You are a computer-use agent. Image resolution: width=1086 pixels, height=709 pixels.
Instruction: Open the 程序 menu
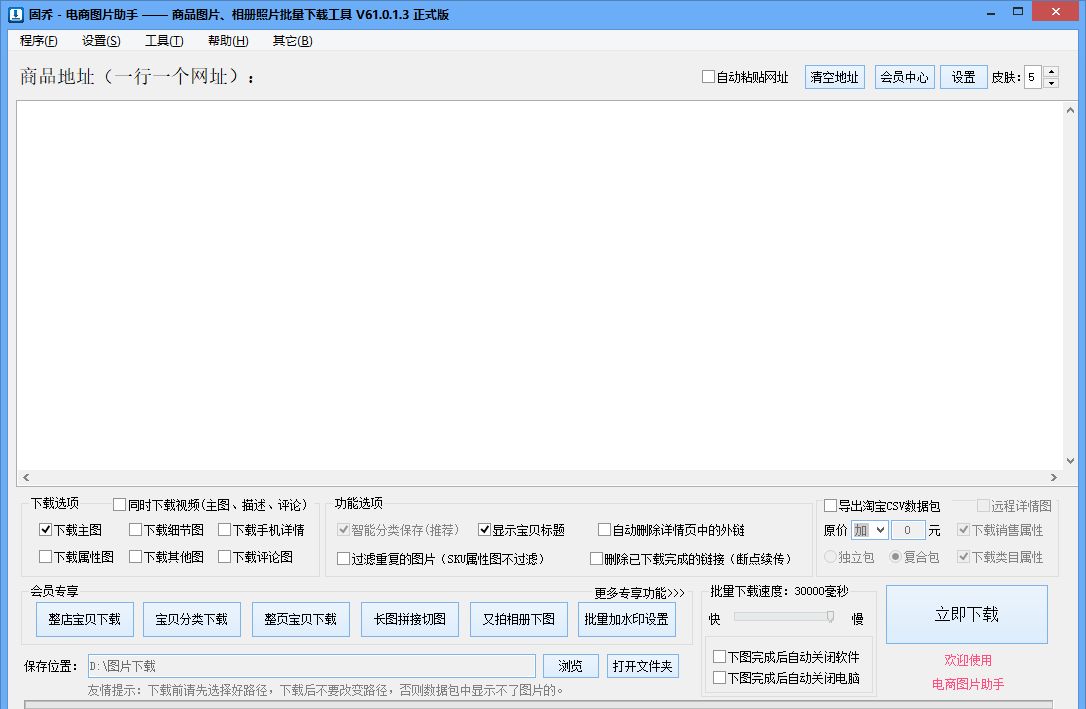pos(37,41)
